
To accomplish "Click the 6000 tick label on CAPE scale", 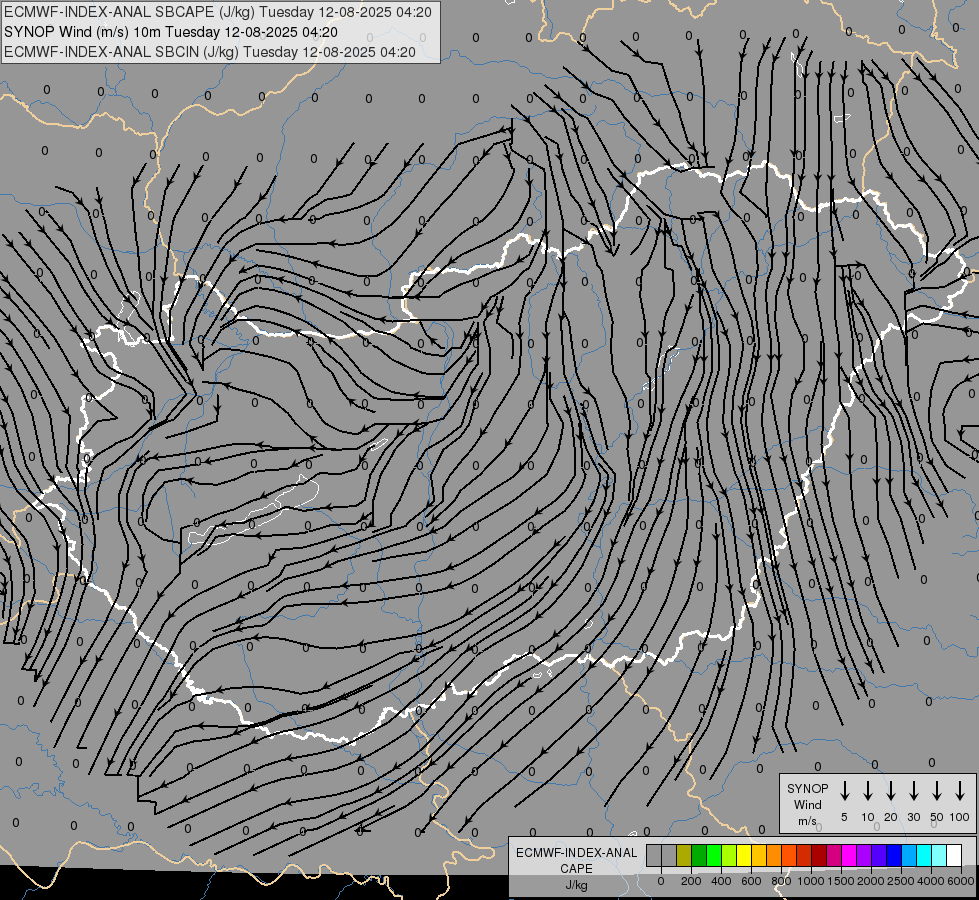I will (961, 881).
